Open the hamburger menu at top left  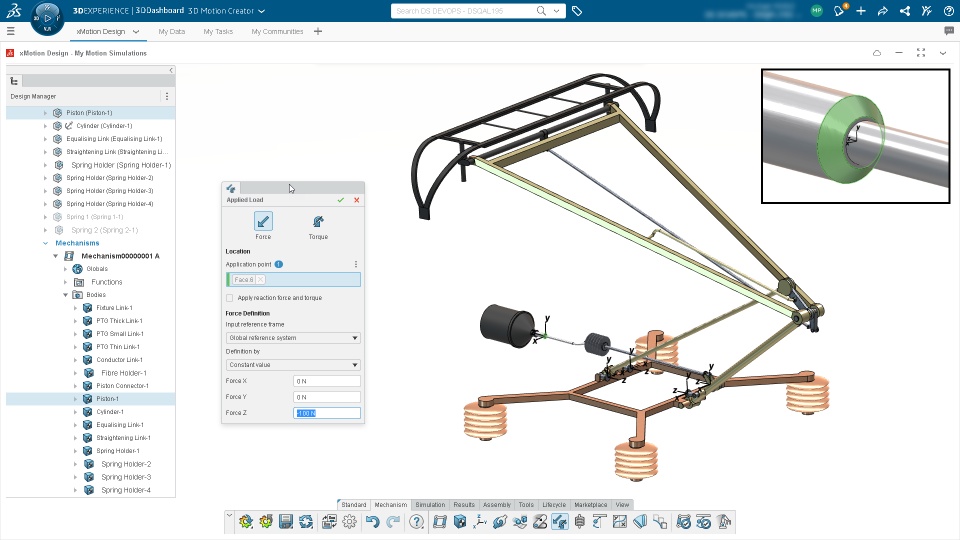[10, 31]
